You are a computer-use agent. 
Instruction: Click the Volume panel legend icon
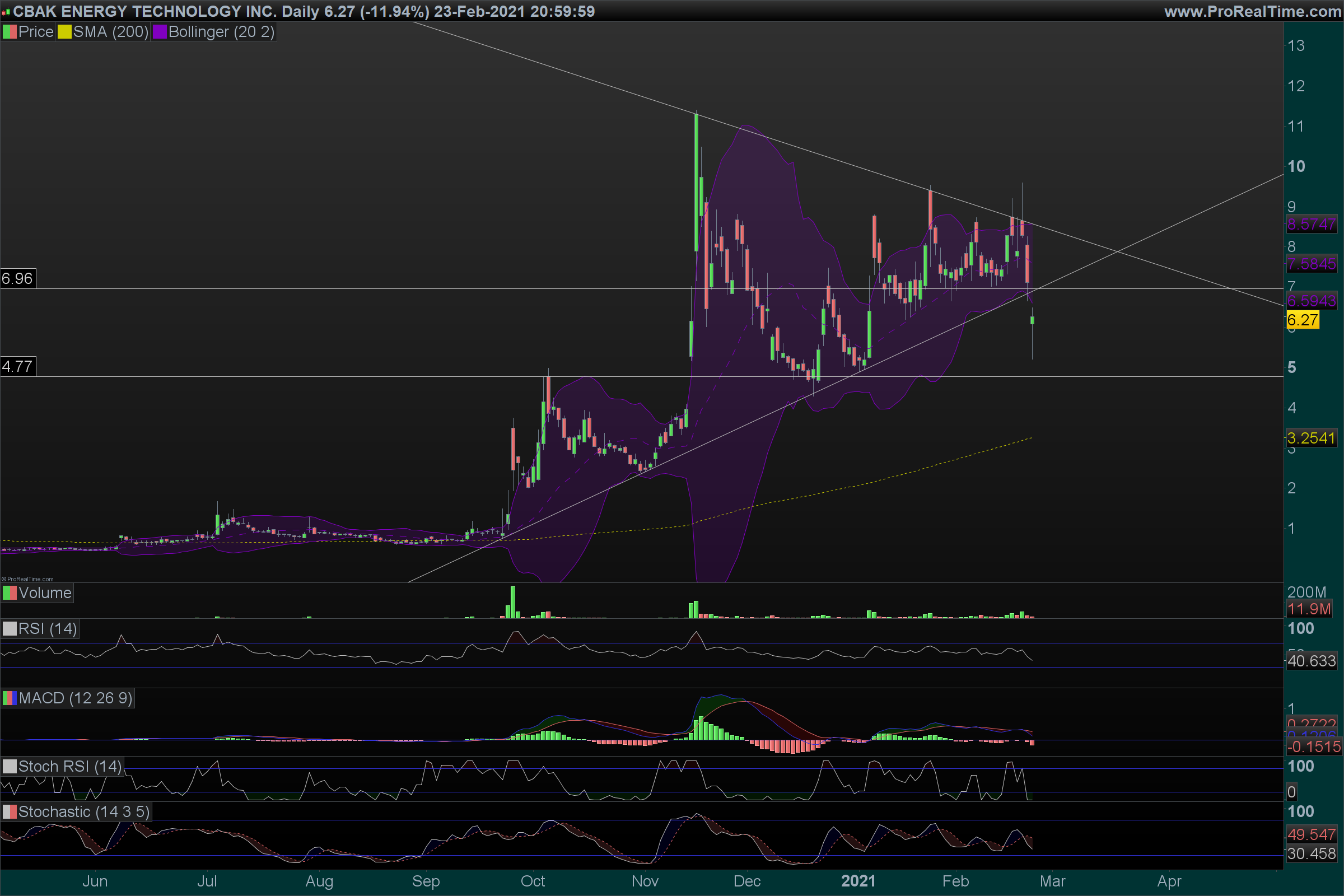[10, 592]
